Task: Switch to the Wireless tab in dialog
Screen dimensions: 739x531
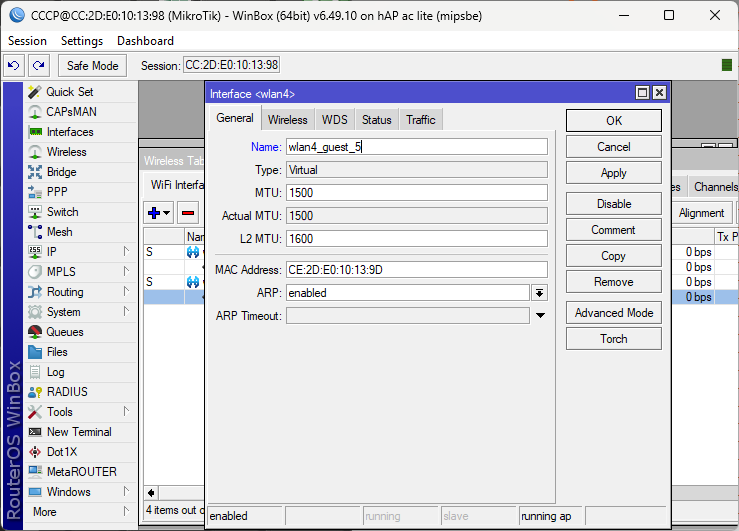Action: pyautogui.click(x=287, y=120)
